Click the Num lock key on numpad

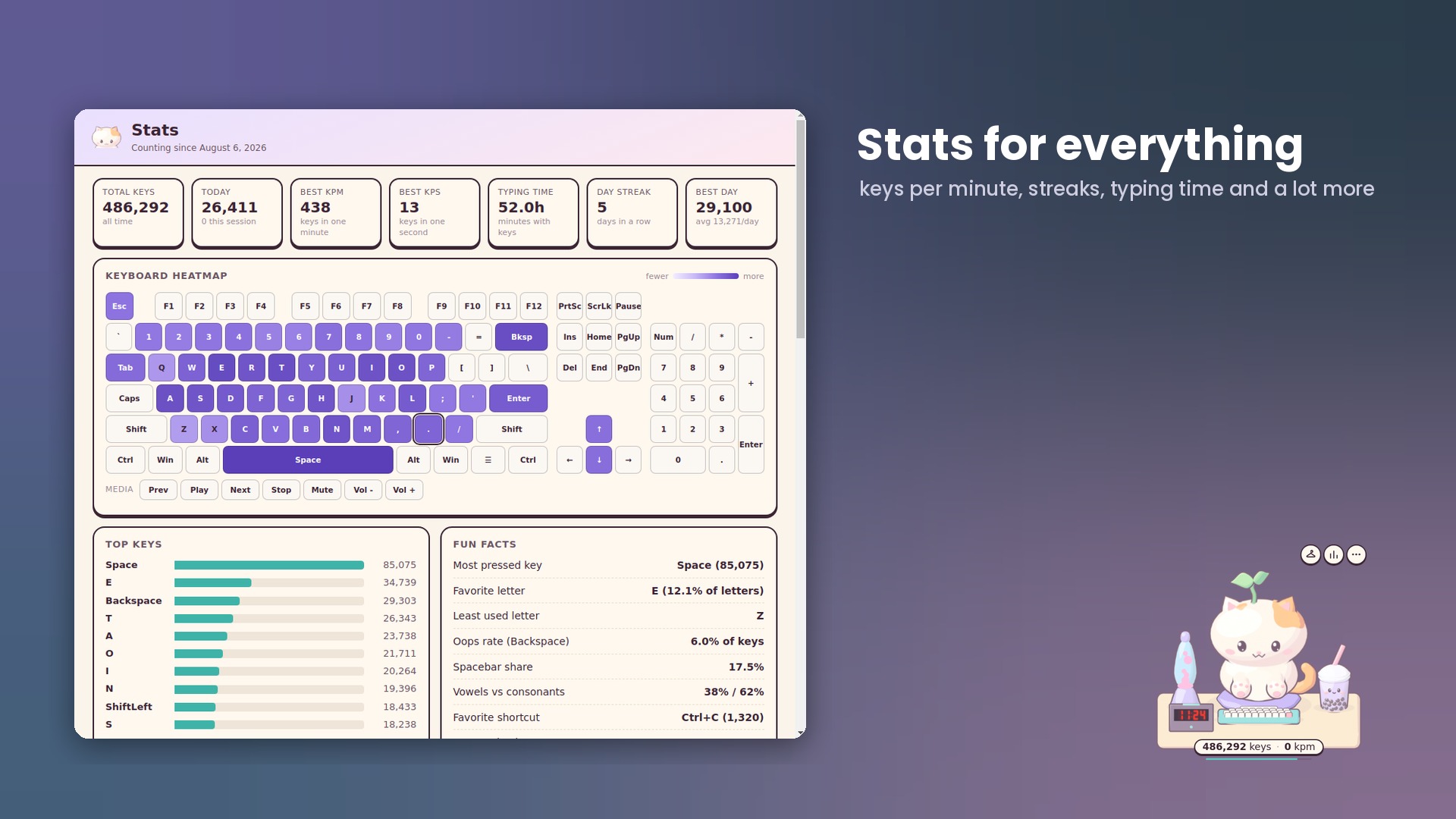point(664,337)
